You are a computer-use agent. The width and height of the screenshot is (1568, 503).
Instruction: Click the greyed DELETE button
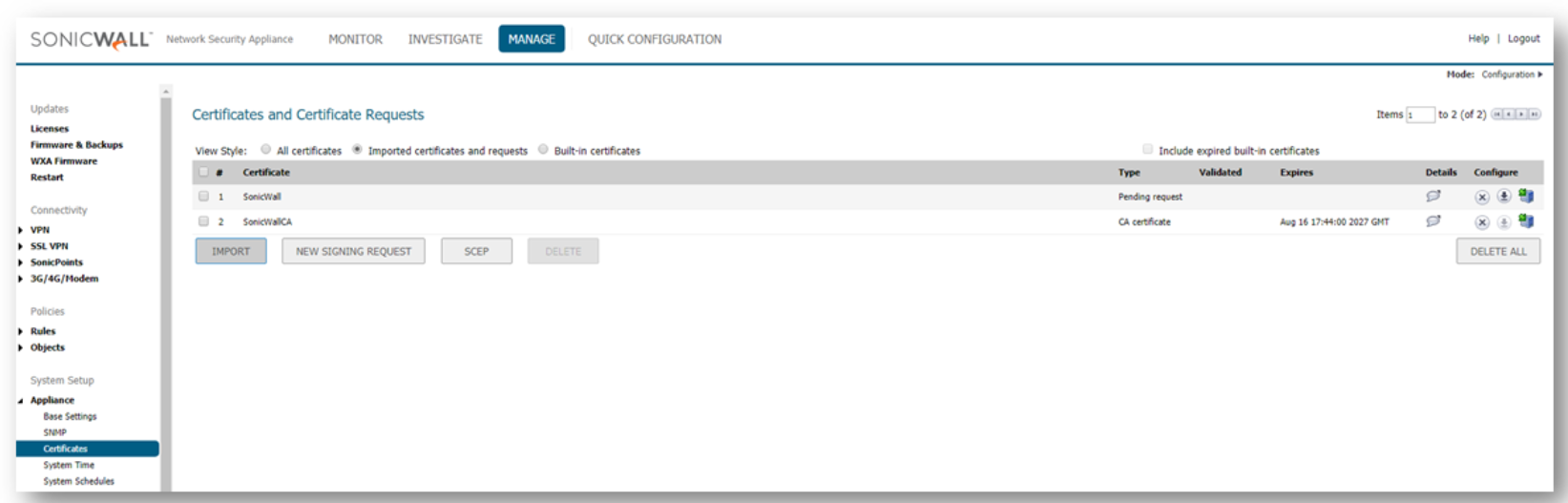pos(563,251)
